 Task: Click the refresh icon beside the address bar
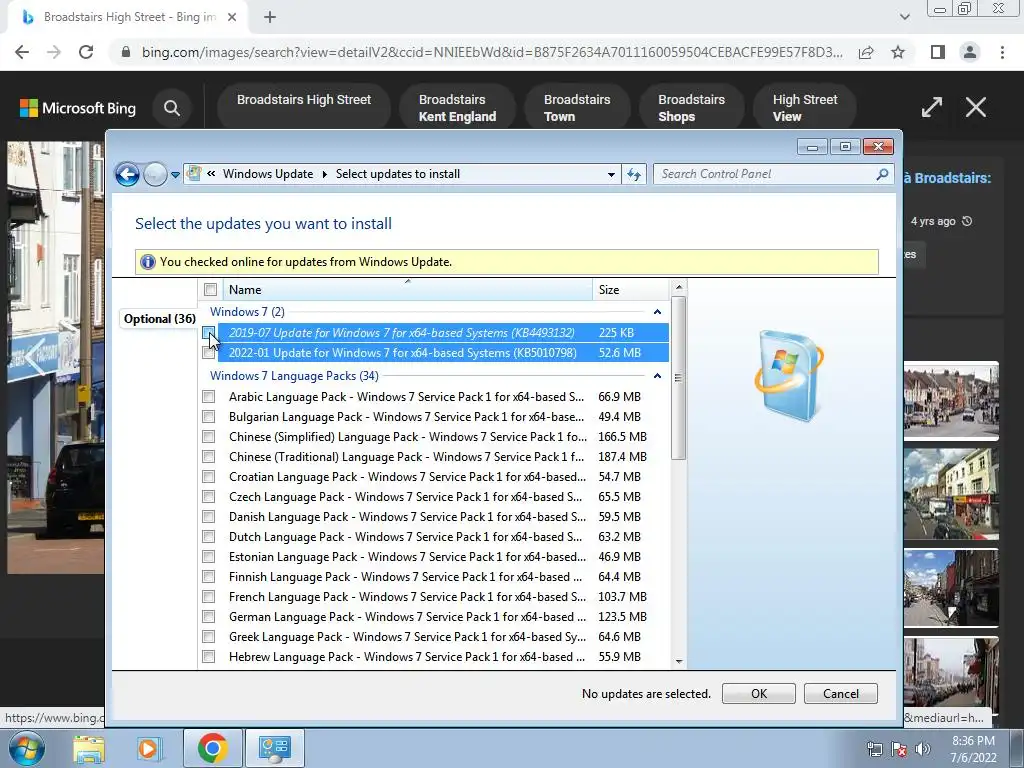click(634, 174)
